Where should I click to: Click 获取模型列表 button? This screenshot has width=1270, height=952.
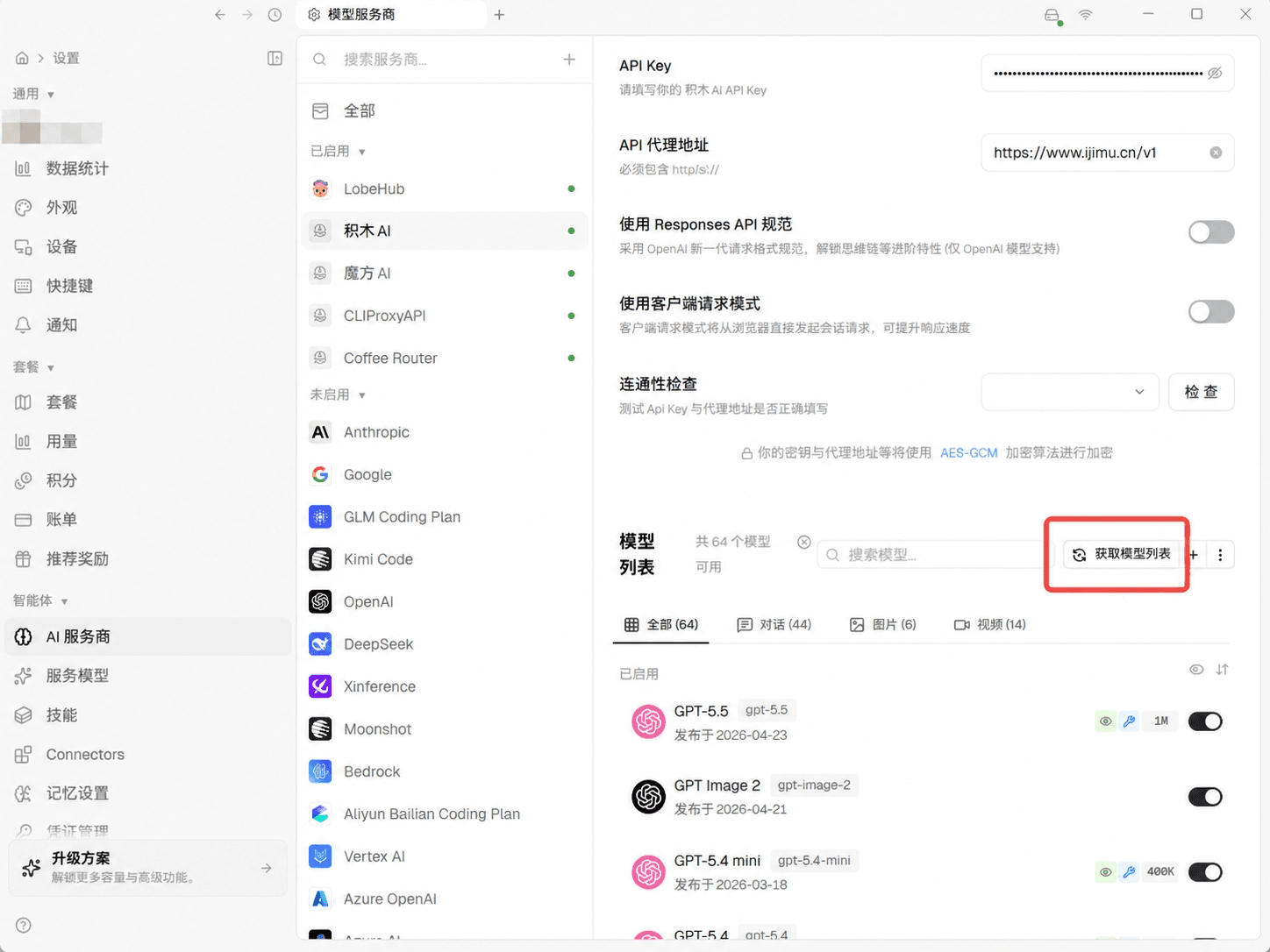pos(1122,554)
